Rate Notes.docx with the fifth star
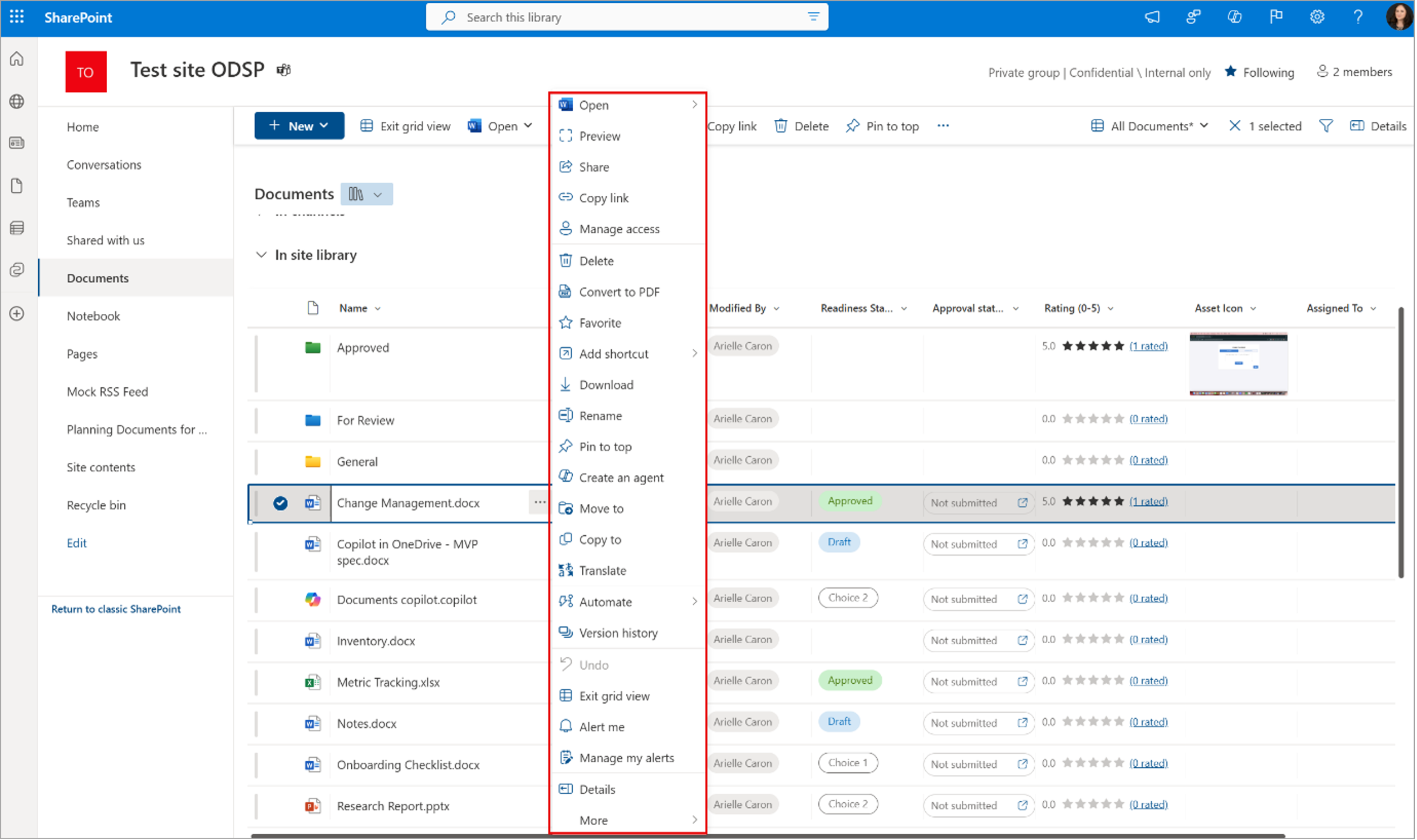 pyautogui.click(x=1118, y=722)
